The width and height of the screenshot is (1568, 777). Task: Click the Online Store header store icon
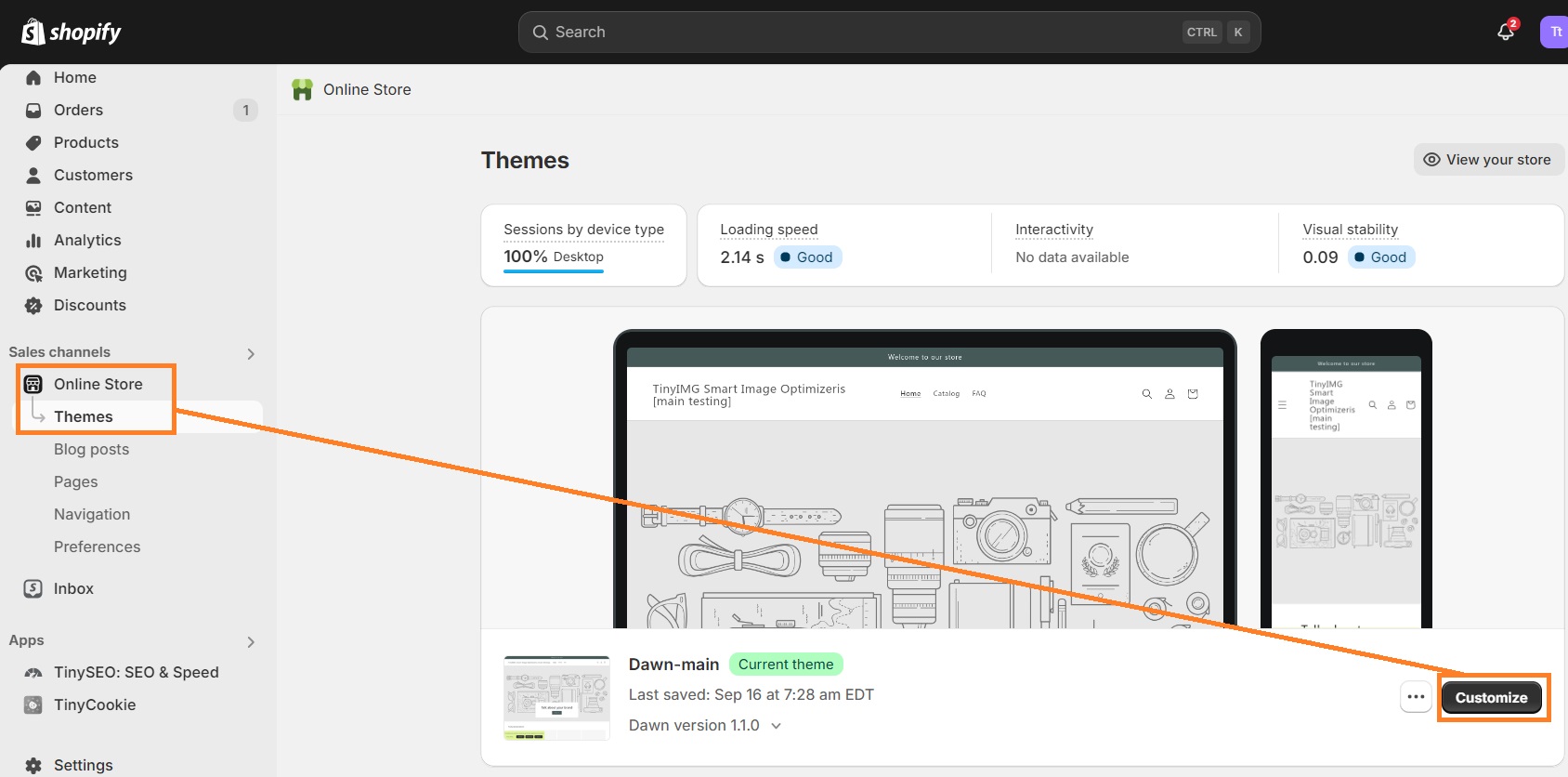tap(302, 89)
